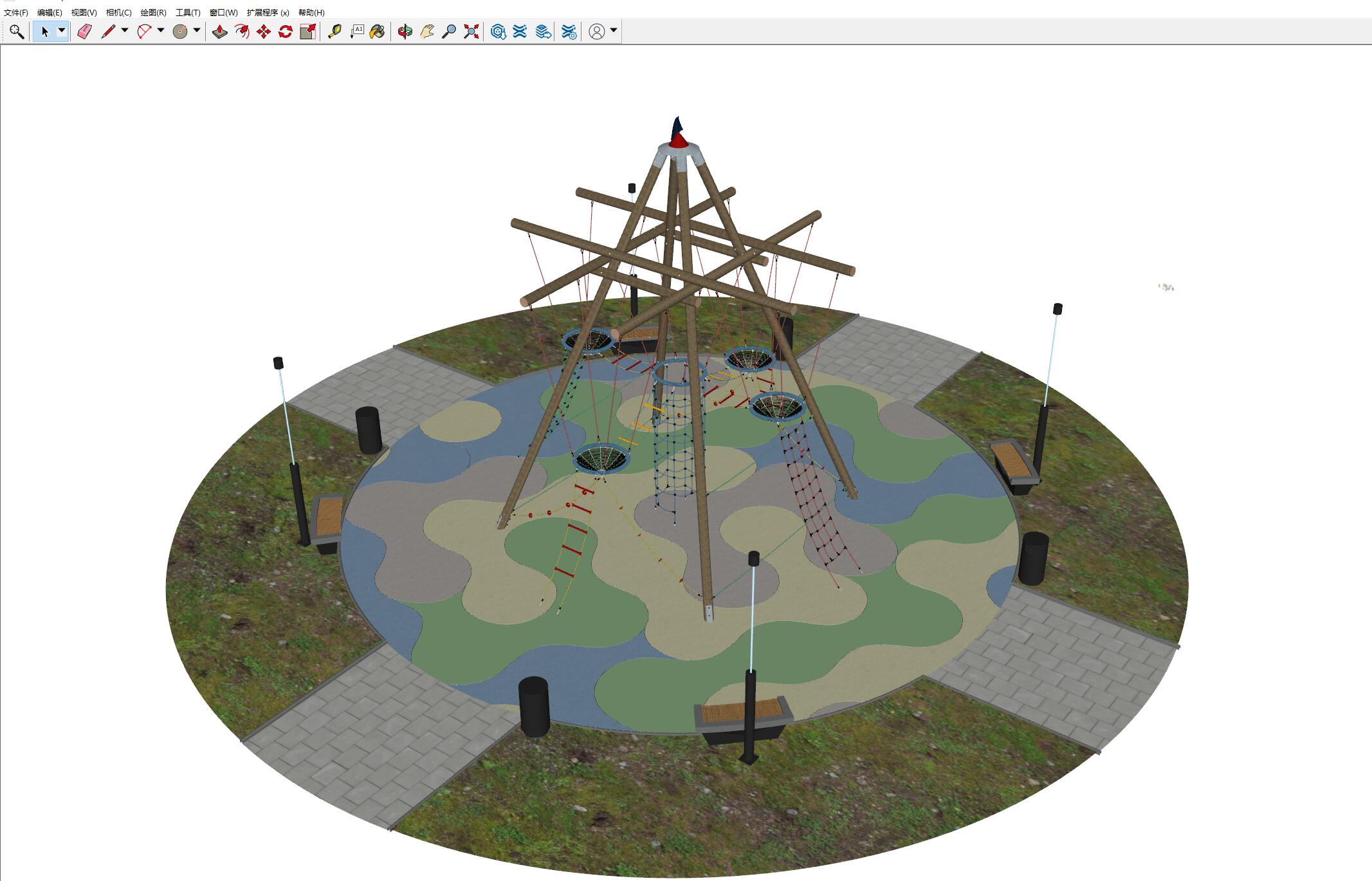Activate the Orbit tool
Image resolution: width=1372 pixels, height=881 pixels.
pos(405,32)
